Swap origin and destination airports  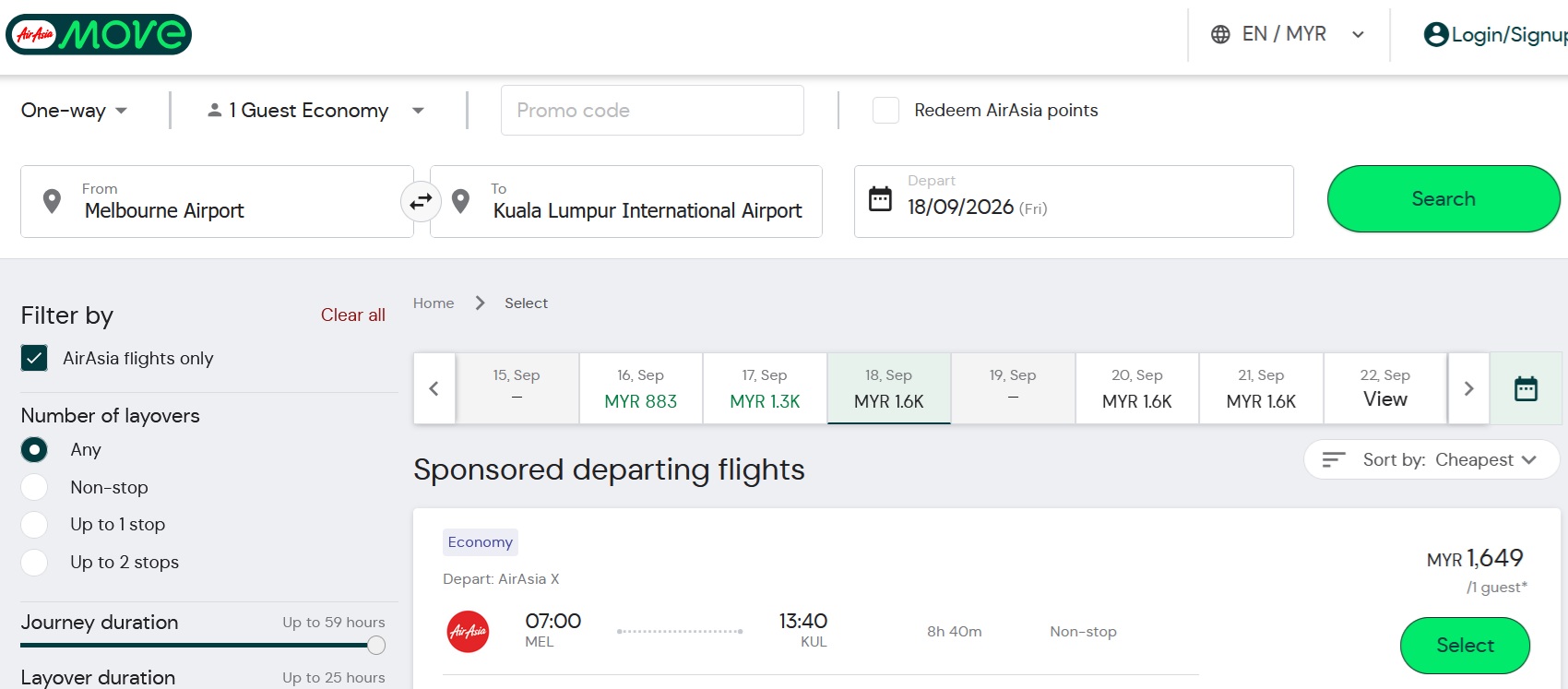[421, 201]
